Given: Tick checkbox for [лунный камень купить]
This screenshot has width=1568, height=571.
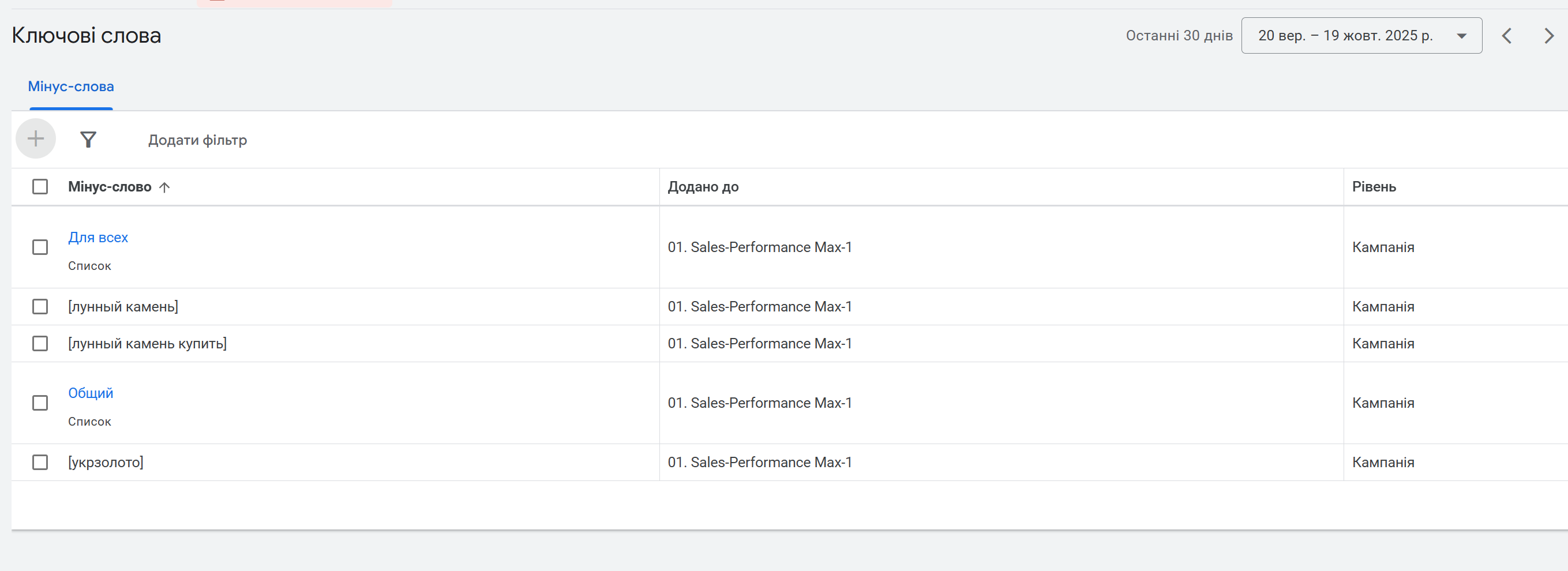Looking at the screenshot, I should point(40,344).
